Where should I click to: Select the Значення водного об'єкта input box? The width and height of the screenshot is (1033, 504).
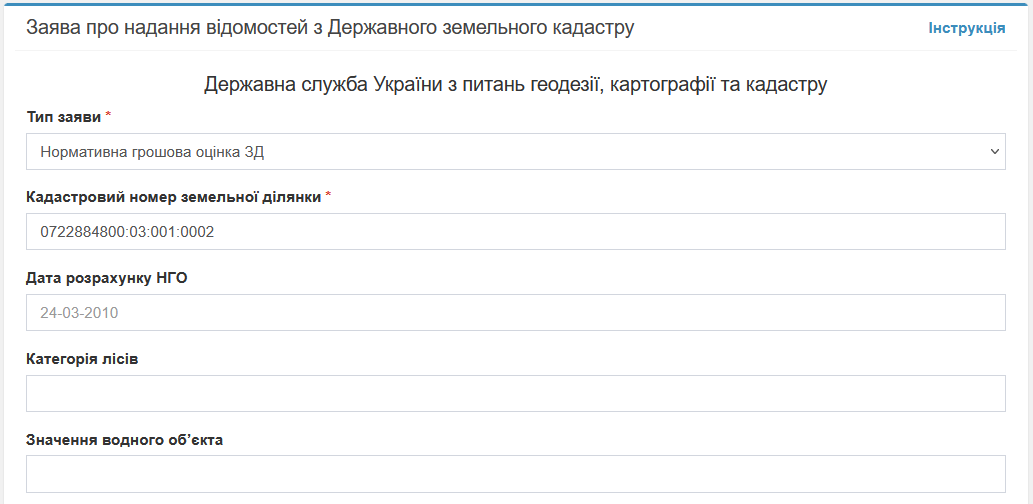[515, 474]
